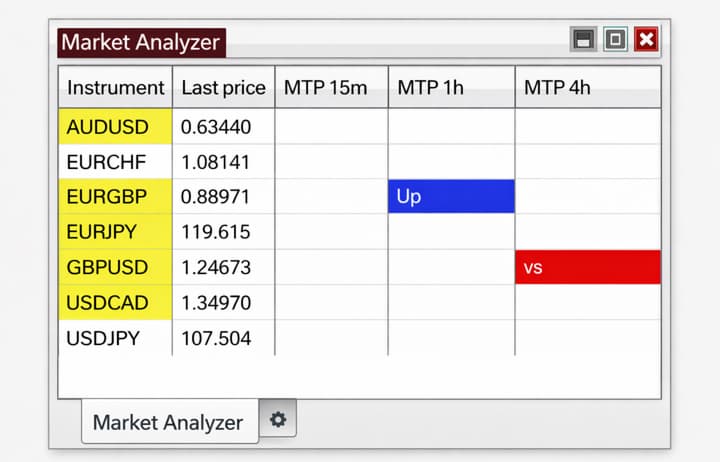
Task: Switch to the Market Analyzer bottom tab
Action: click(168, 422)
